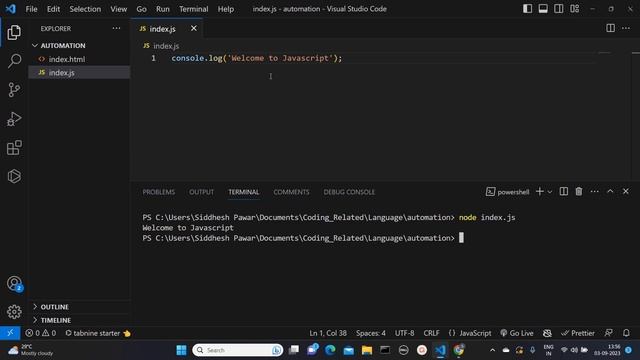Close the terminal panel
This screenshot has height=360, width=640.
pos(626,191)
